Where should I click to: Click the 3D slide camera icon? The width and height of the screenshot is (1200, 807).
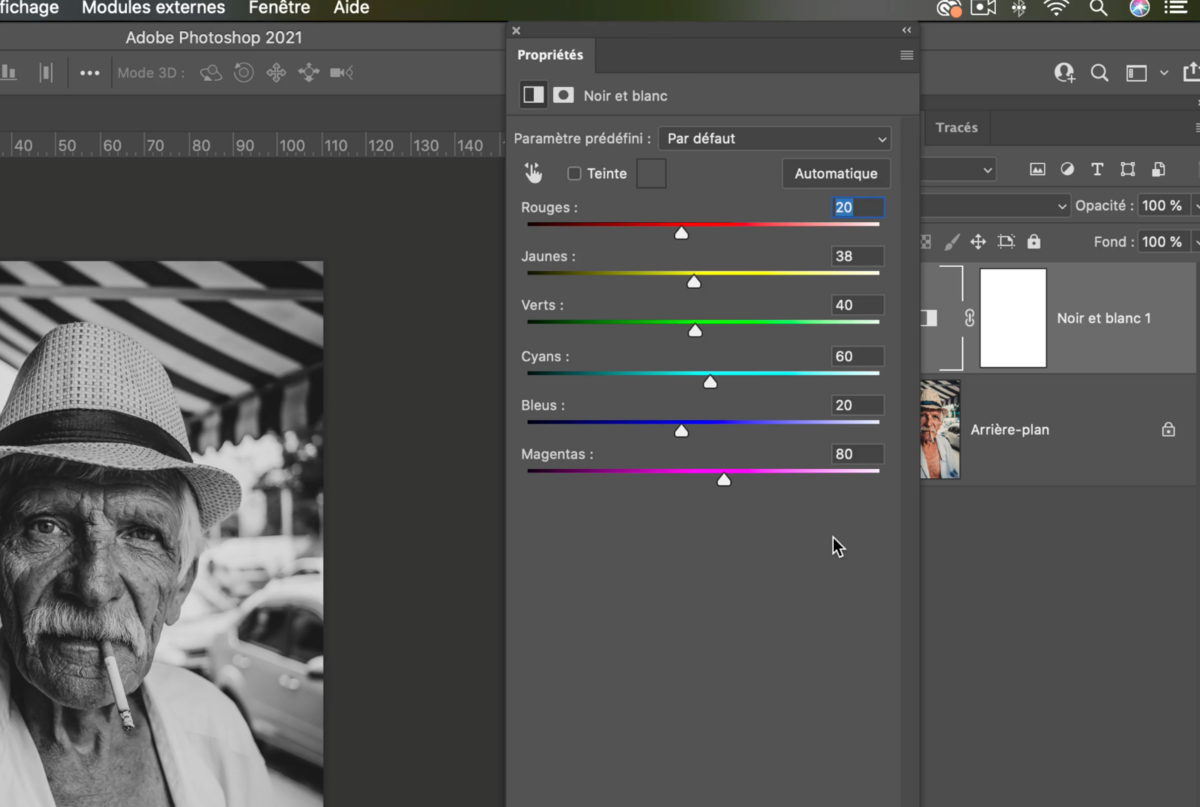[308, 72]
